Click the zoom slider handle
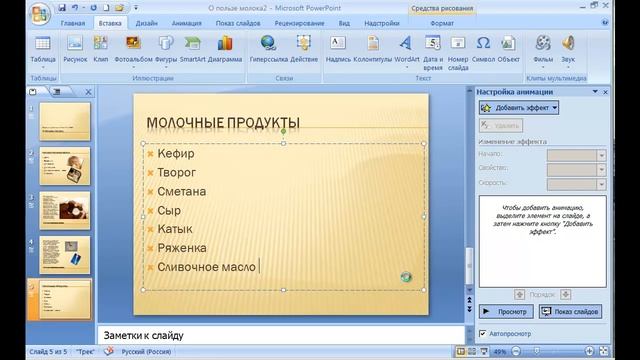The image size is (640, 360). pyautogui.click(x=537, y=351)
